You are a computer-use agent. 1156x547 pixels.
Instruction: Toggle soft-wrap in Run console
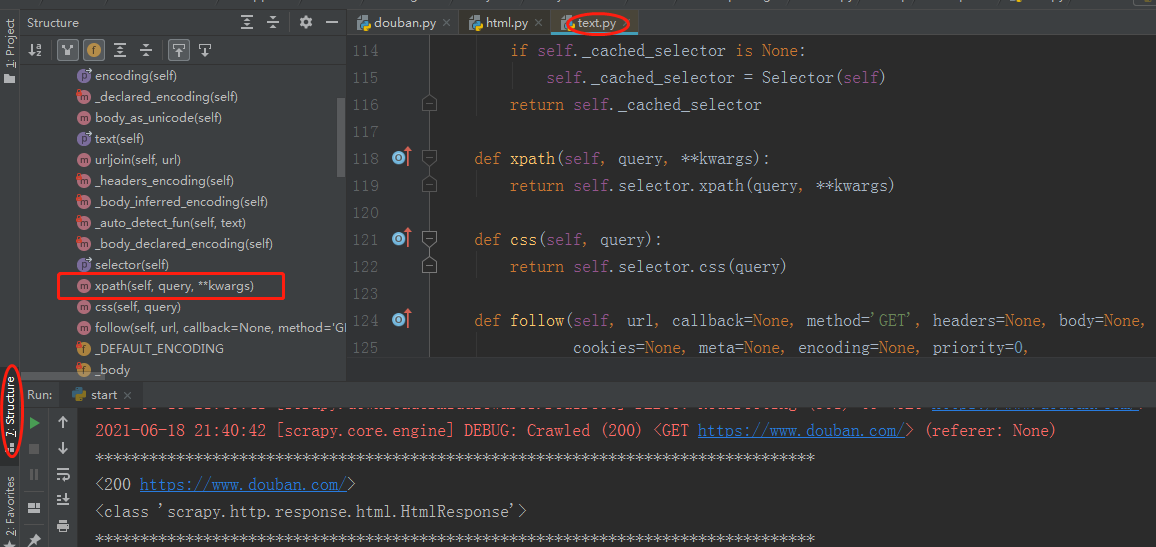pos(63,474)
